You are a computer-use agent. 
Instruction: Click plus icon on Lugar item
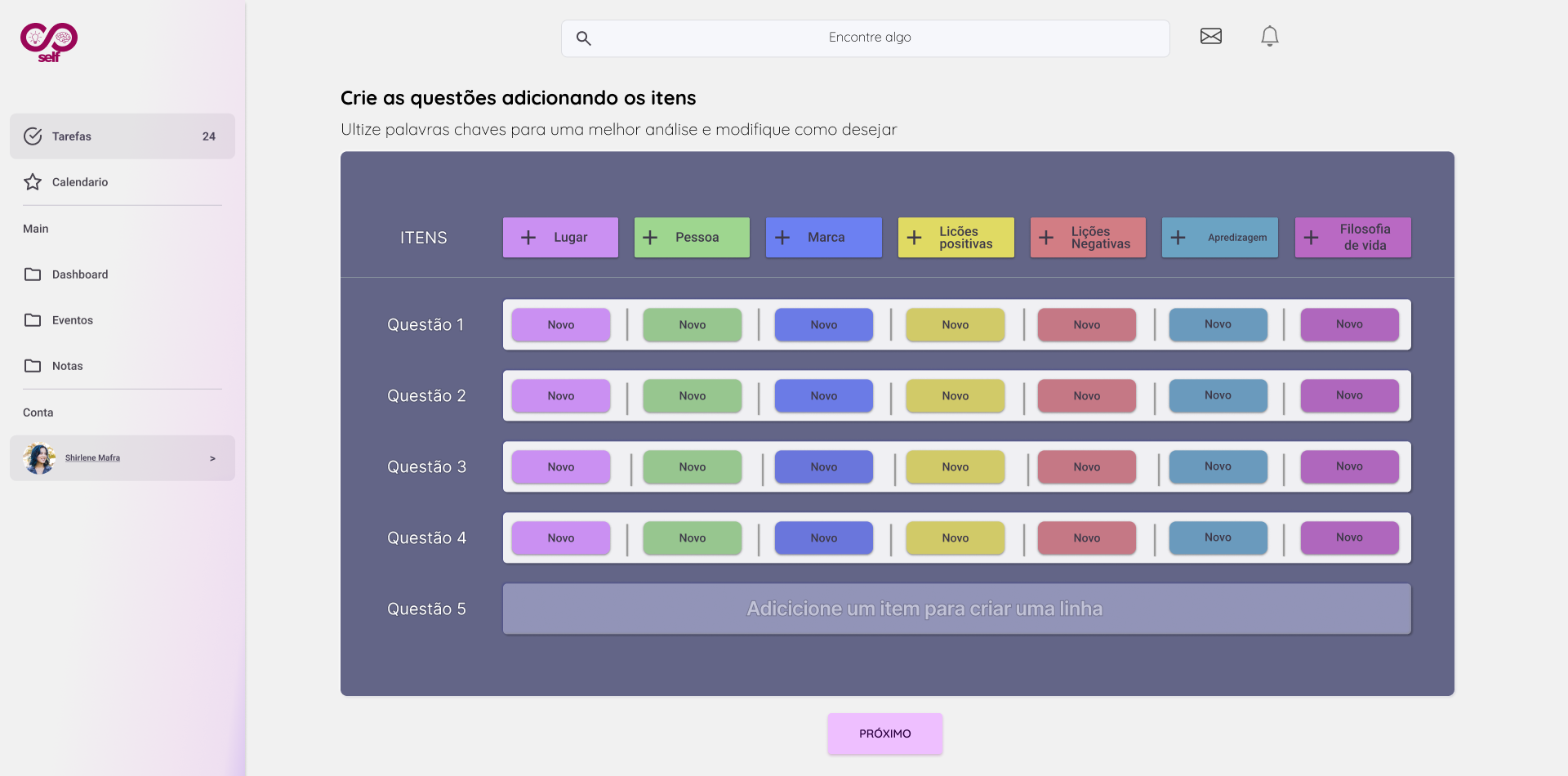point(528,238)
